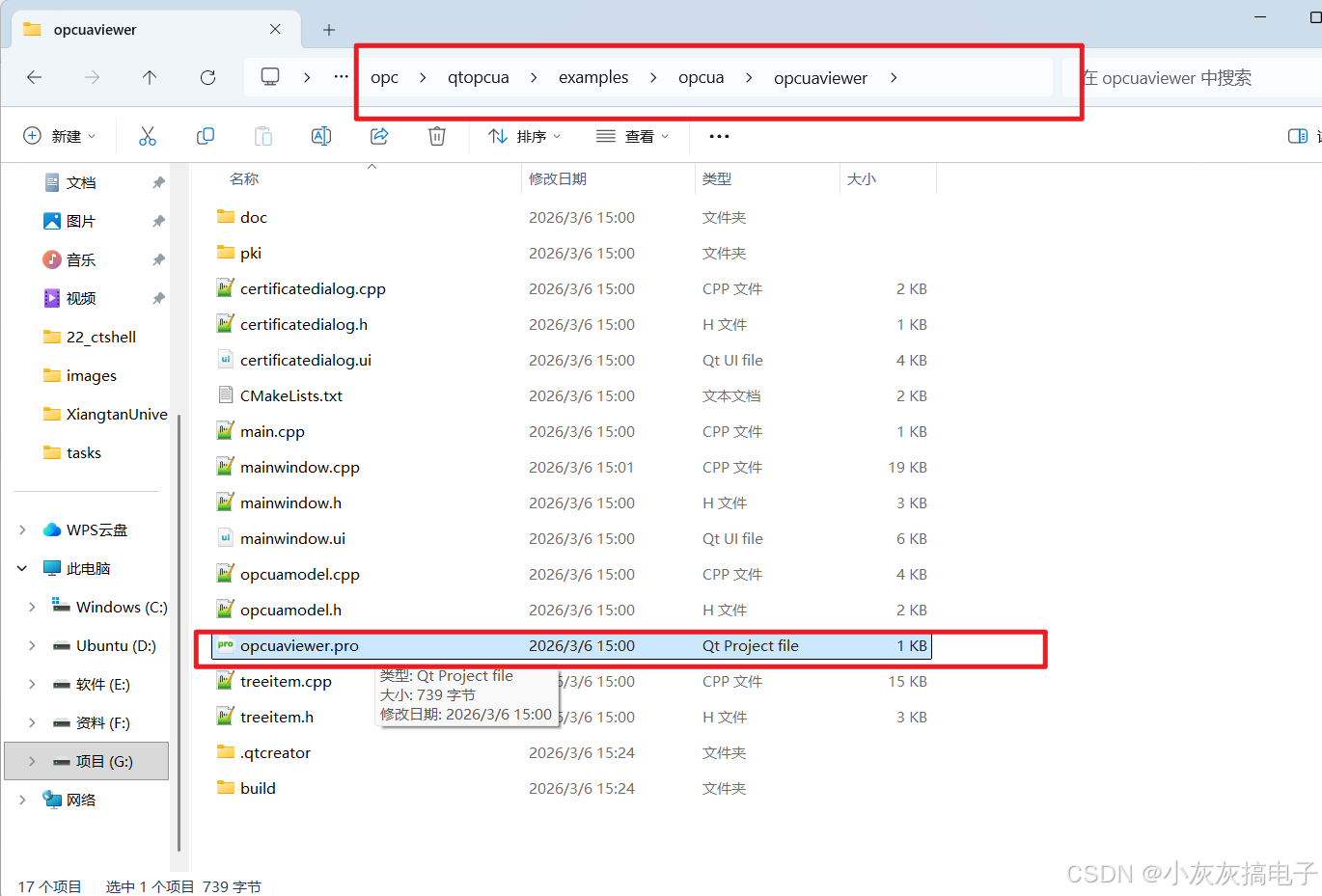1322x896 pixels.
Task: Click the Cut scissors icon
Action: [148, 136]
